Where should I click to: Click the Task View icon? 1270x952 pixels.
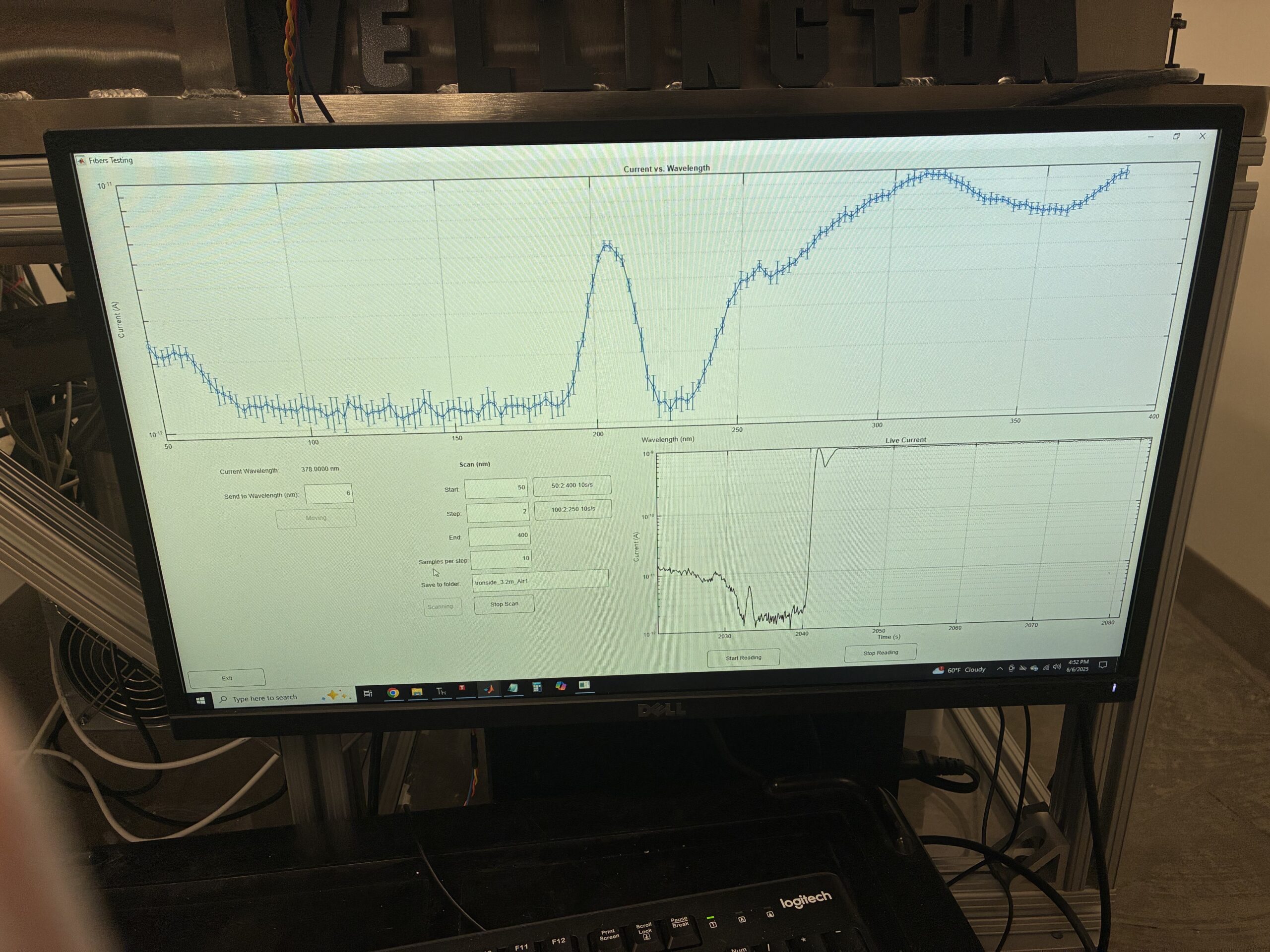[368, 693]
